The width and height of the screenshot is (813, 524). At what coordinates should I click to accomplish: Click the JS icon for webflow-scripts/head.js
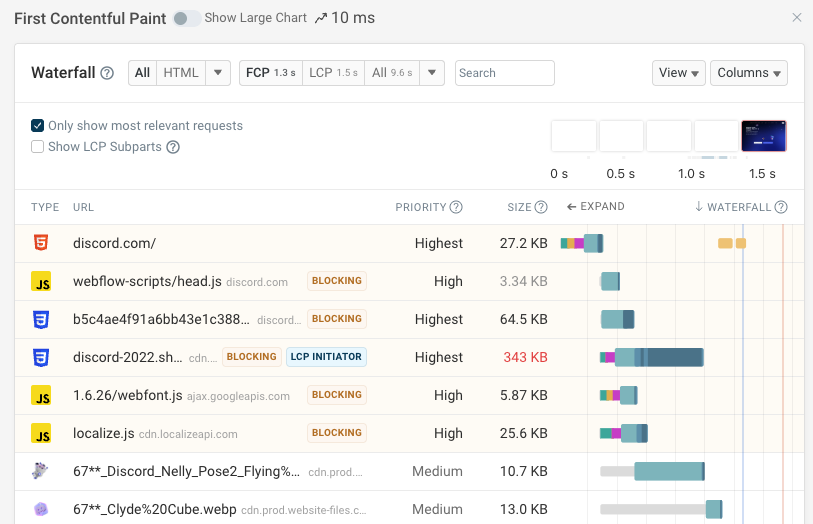[x=40, y=281]
